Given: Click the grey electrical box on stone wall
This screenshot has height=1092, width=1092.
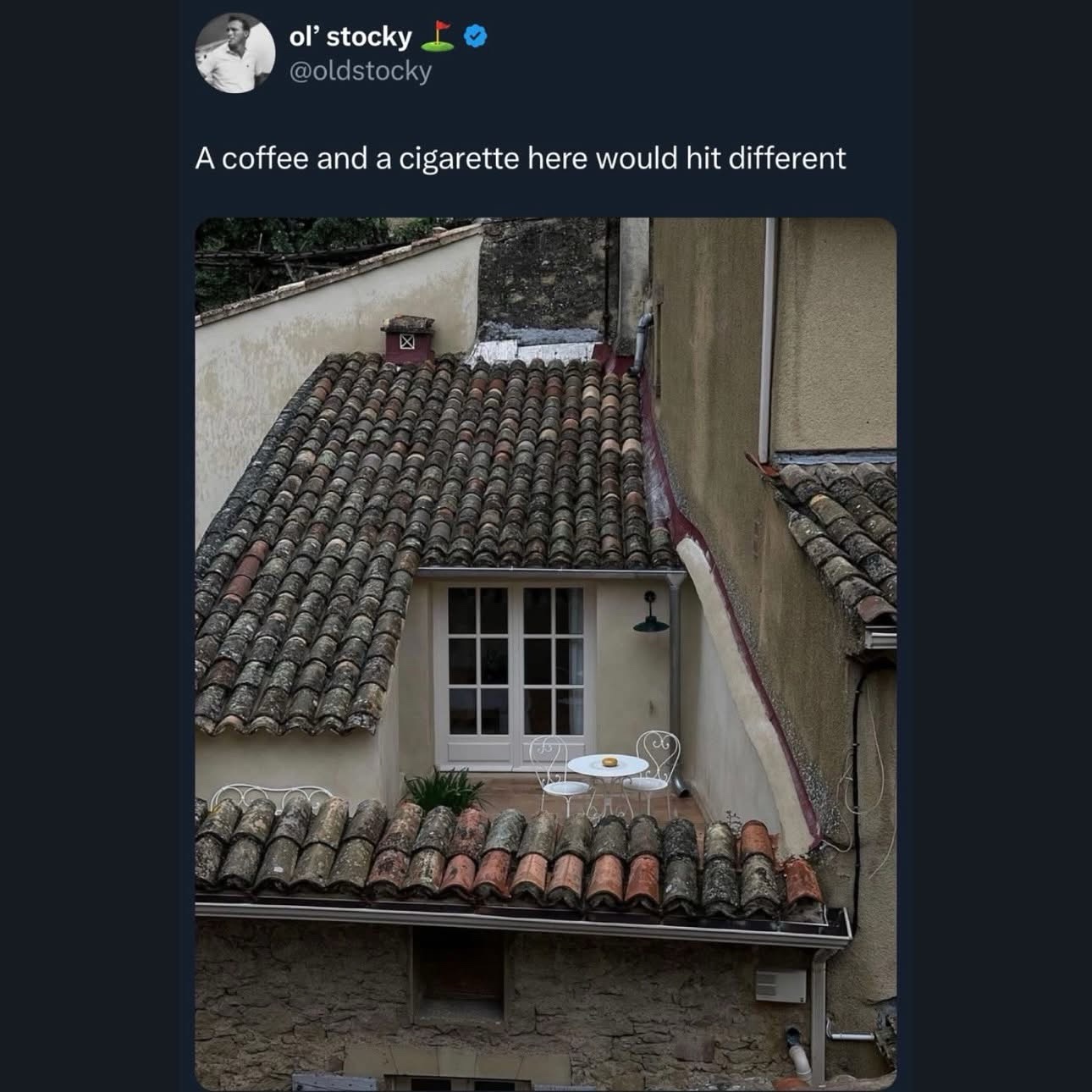Looking at the screenshot, I should [x=780, y=985].
